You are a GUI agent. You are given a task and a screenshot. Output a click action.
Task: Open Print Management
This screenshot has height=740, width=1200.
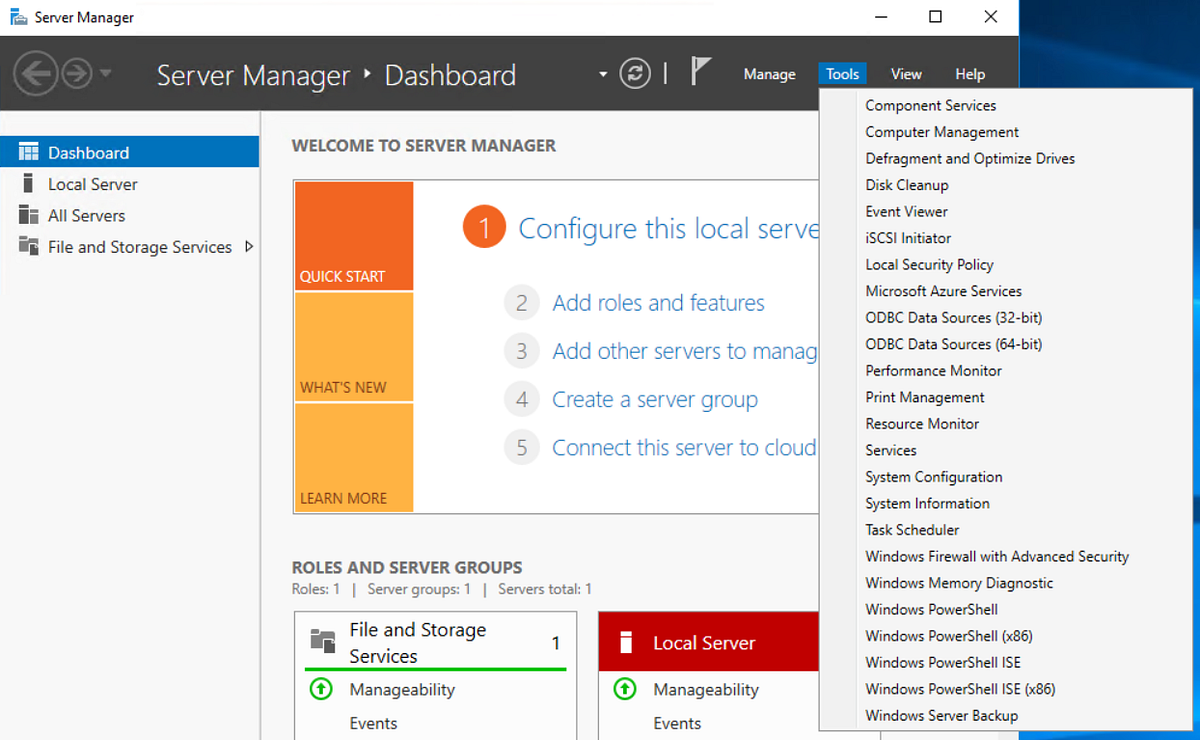pos(925,397)
